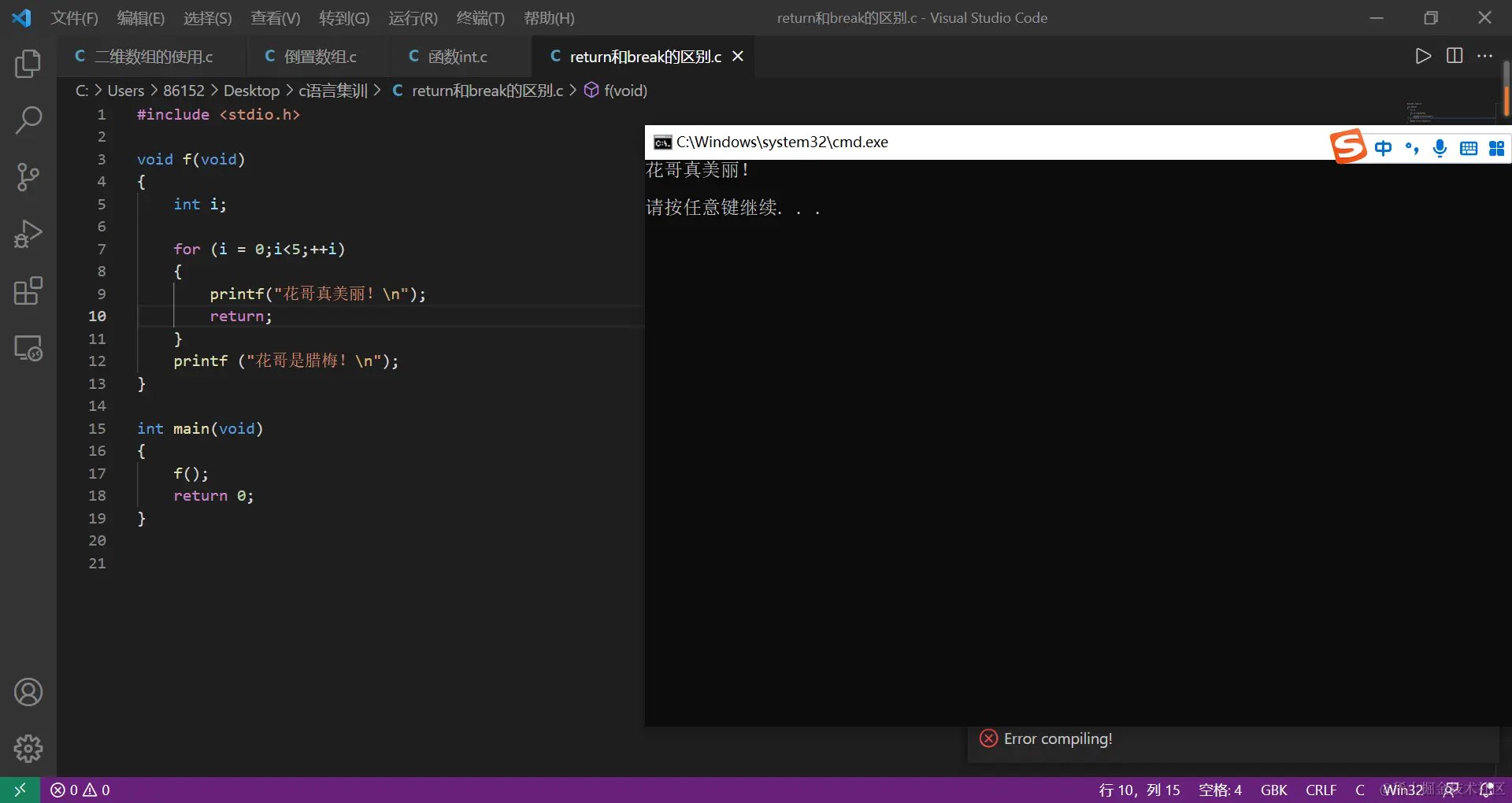Expand breadcrumb segment C:
1512x803 pixels.
[x=82, y=91]
